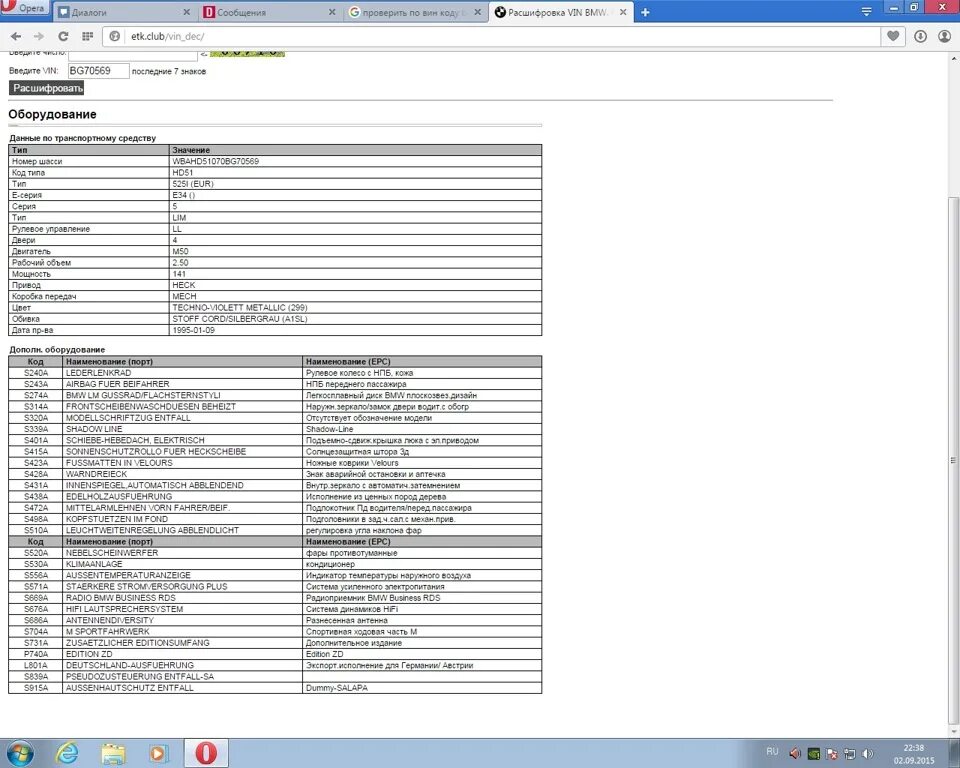
Task: Click AIRBAG FUER BEIFAHRER cell
Action: [182, 384]
